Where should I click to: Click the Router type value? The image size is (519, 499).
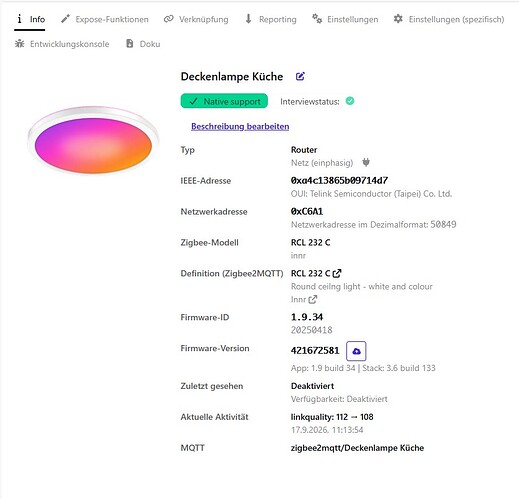pos(304,150)
